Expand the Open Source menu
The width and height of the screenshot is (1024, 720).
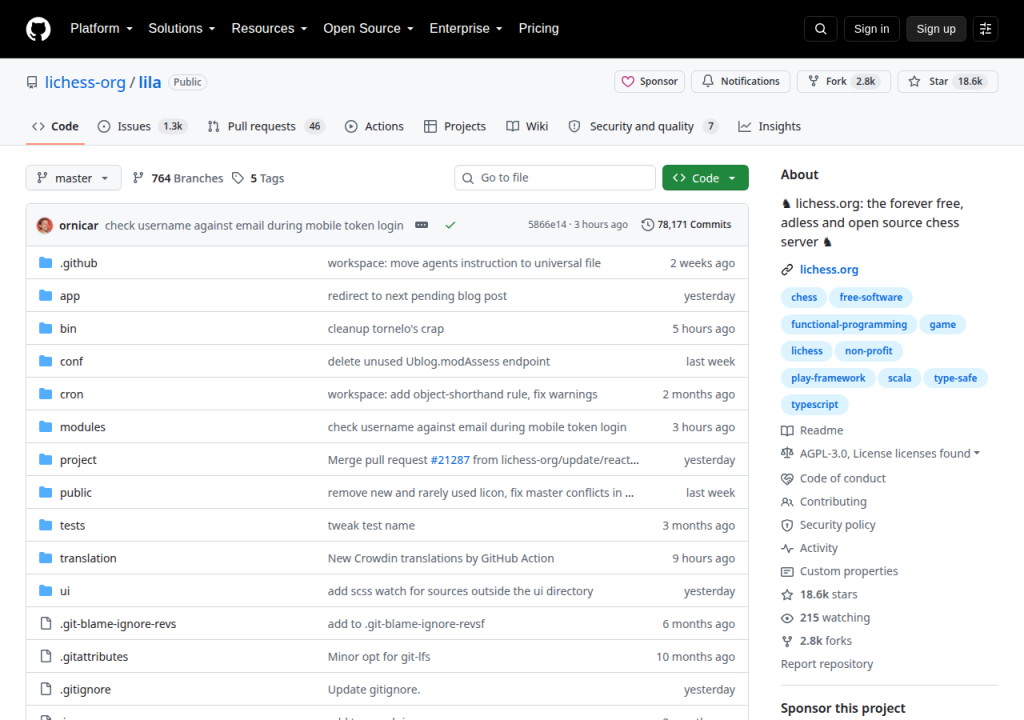[x=368, y=29]
